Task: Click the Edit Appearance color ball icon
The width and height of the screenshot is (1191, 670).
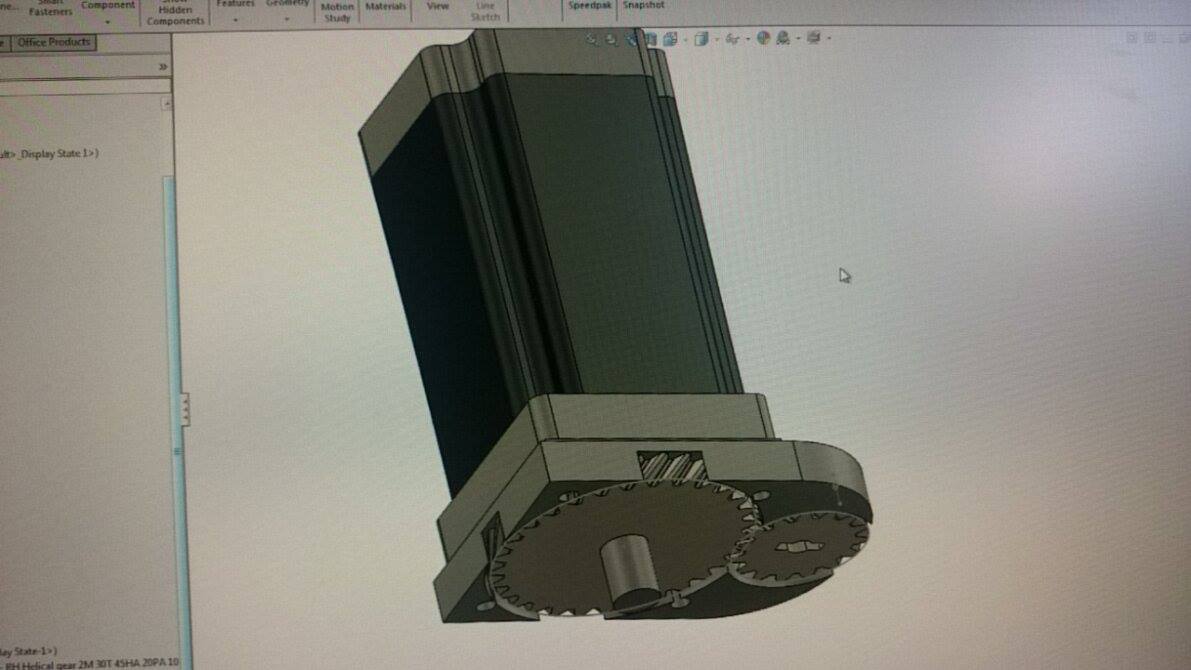Action: [x=763, y=37]
